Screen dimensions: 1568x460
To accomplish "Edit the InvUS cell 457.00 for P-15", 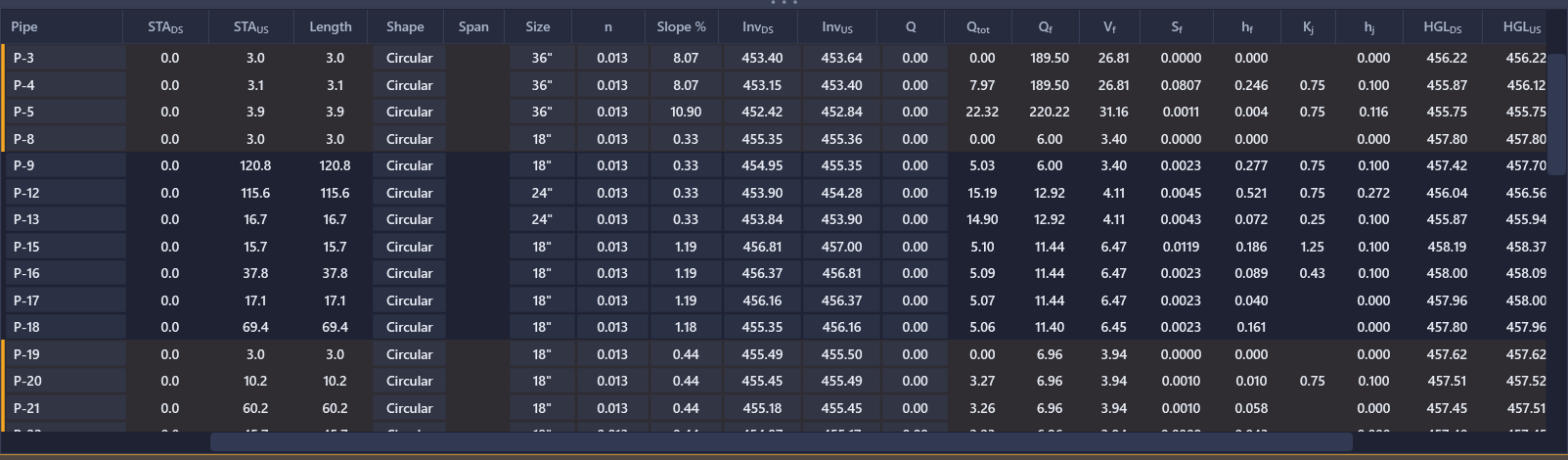I will [841, 247].
